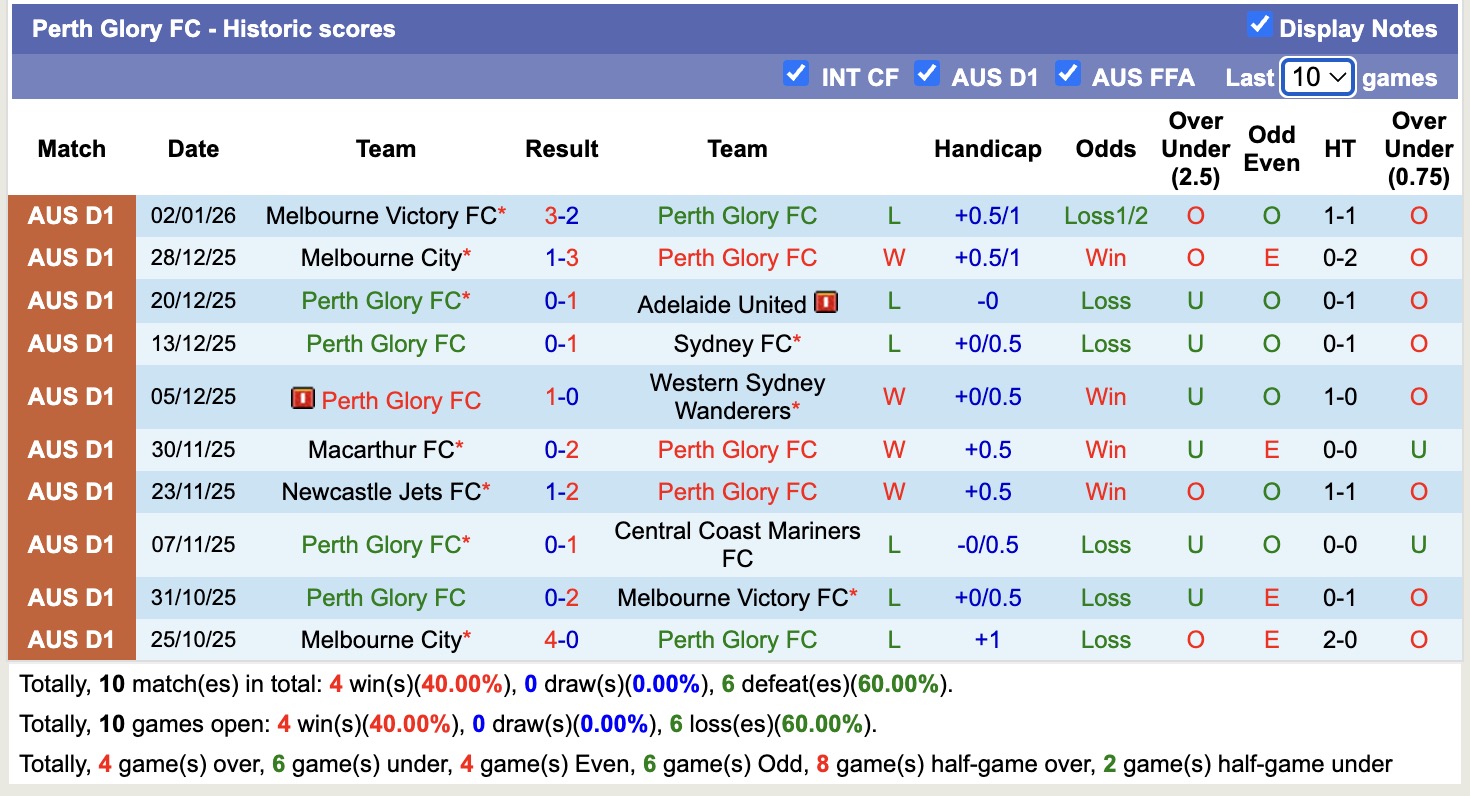1470x796 pixels.
Task: Disable the INT CF filter checkbox
Action: coord(797,75)
